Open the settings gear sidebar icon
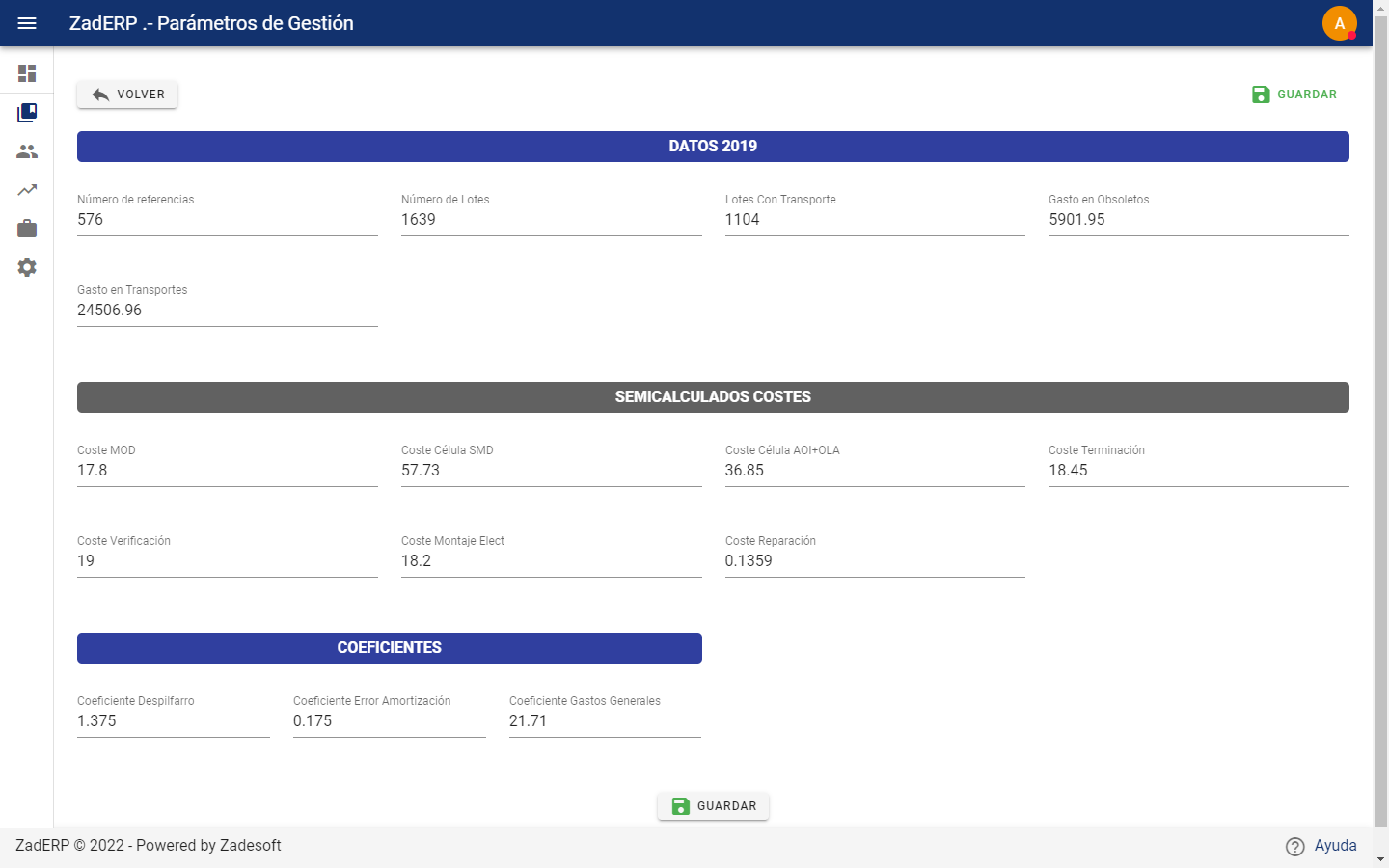This screenshot has height=868, width=1389. coord(27,267)
